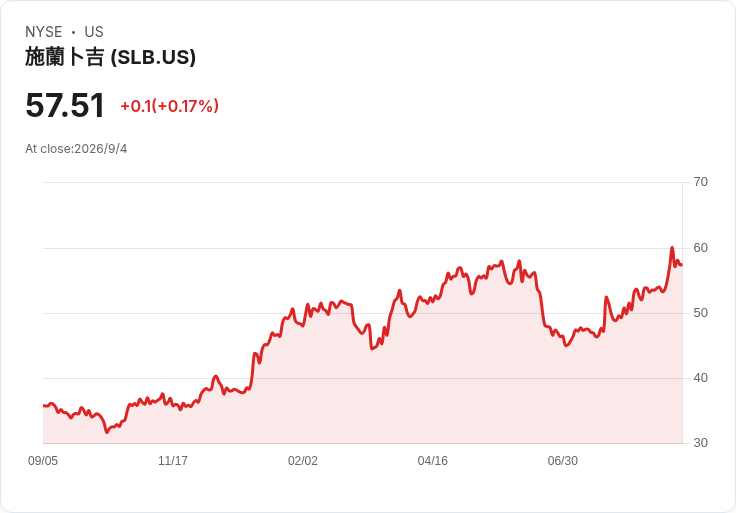Image resolution: width=736 pixels, height=513 pixels.
Task: Click the At close 2026/9/4 timestamp
Action: 76,149
